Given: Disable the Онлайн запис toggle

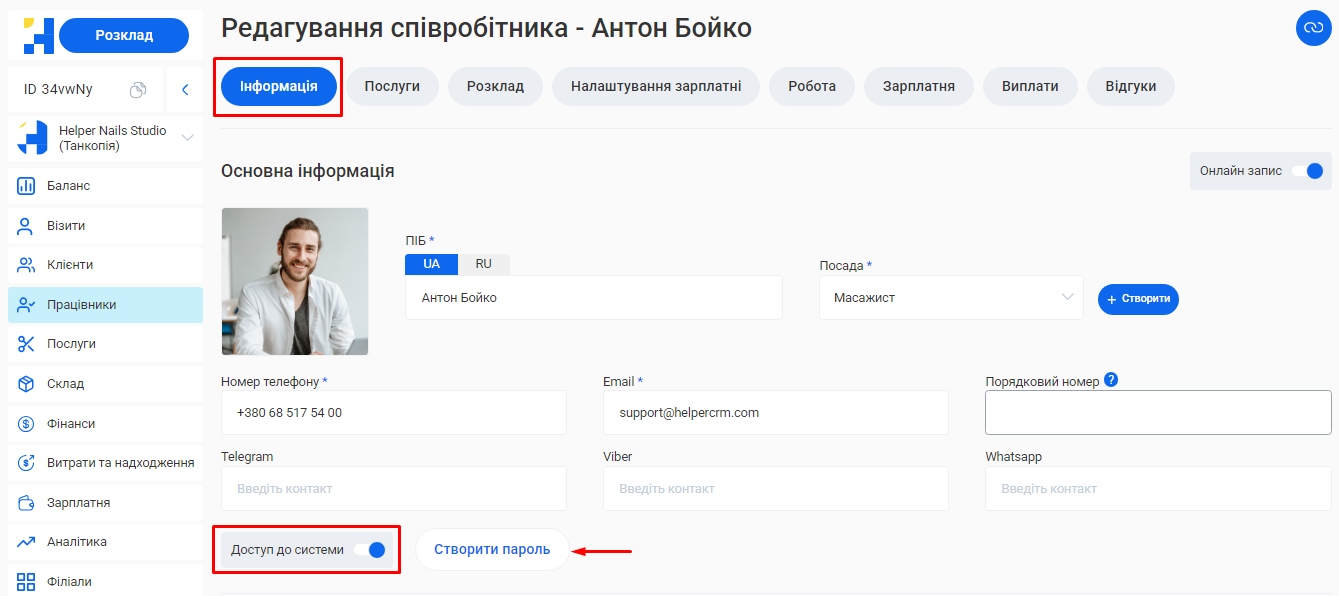Looking at the screenshot, I should click(x=1311, y=171).
